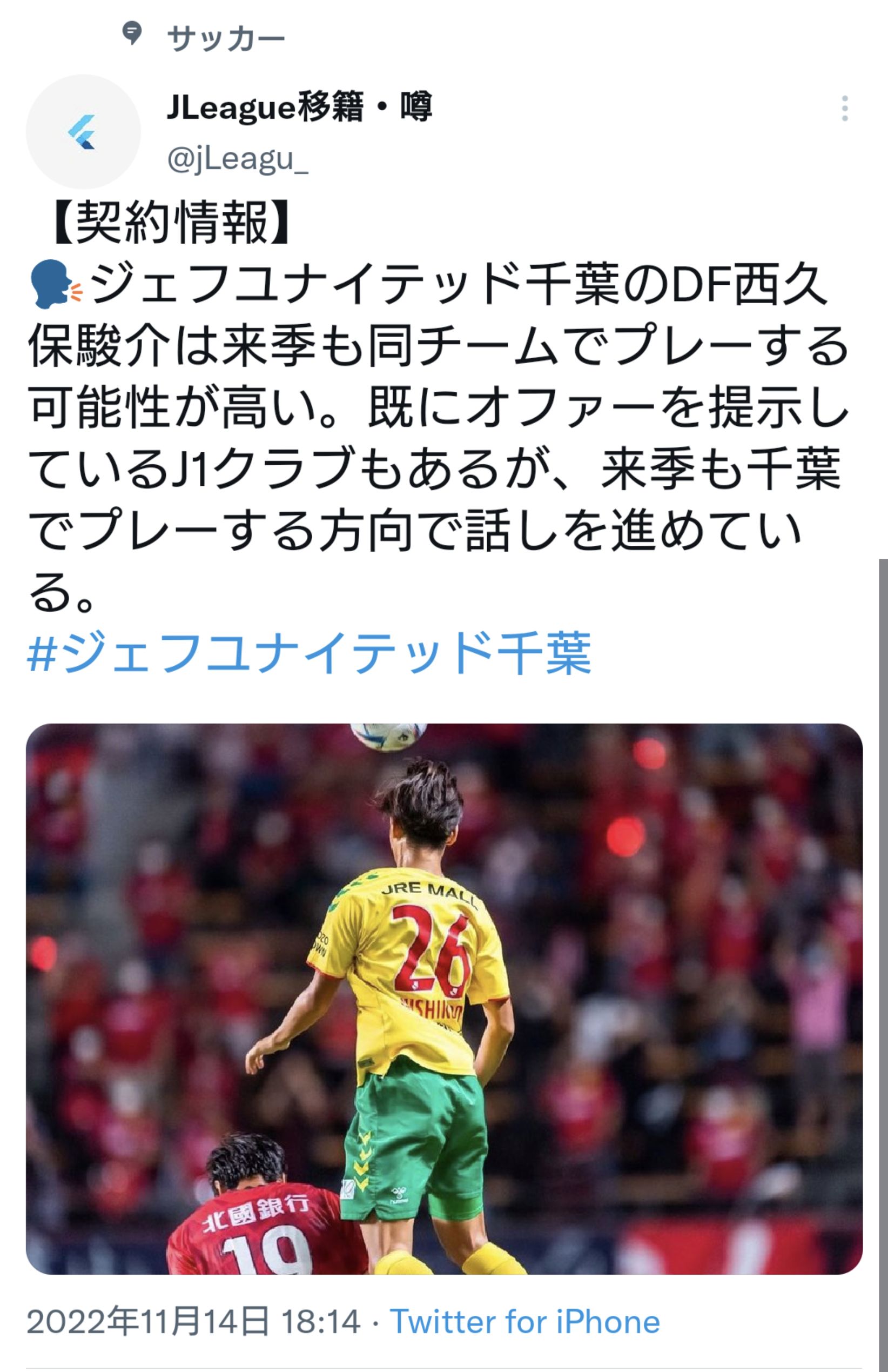Tap the tweet body paragraph text

(438, 438)
